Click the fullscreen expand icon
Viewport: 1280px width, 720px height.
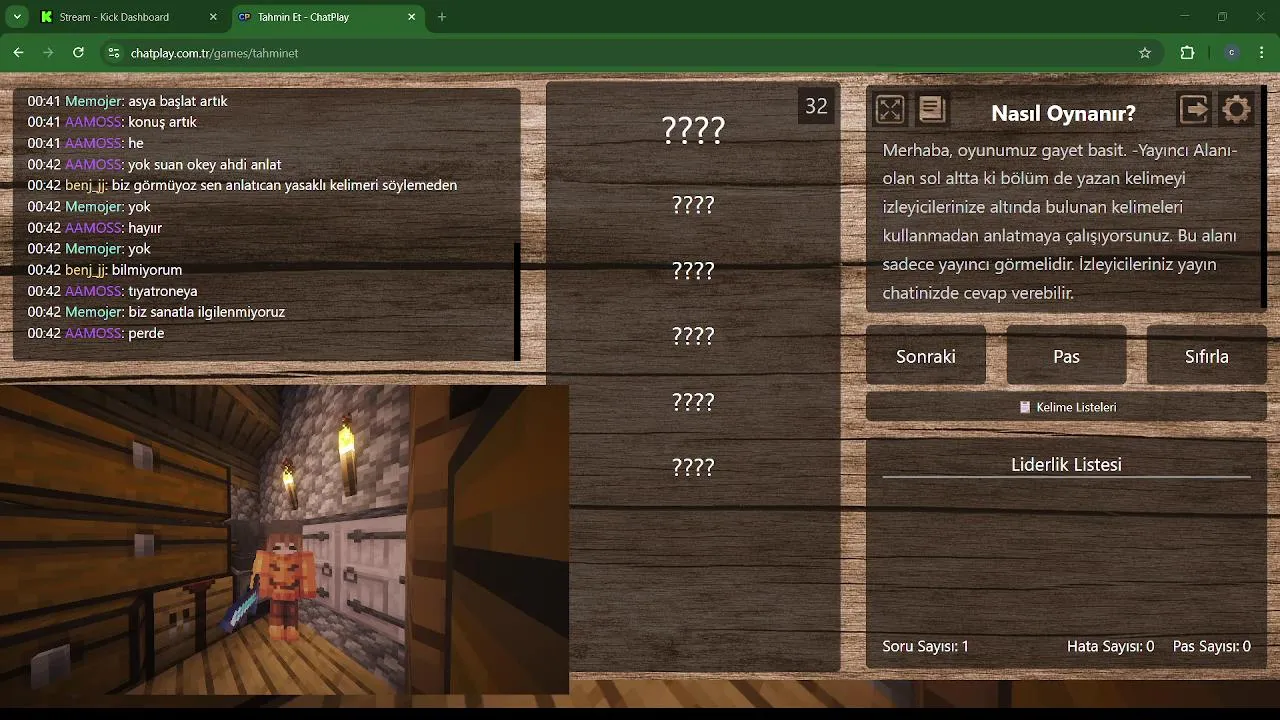889,109
